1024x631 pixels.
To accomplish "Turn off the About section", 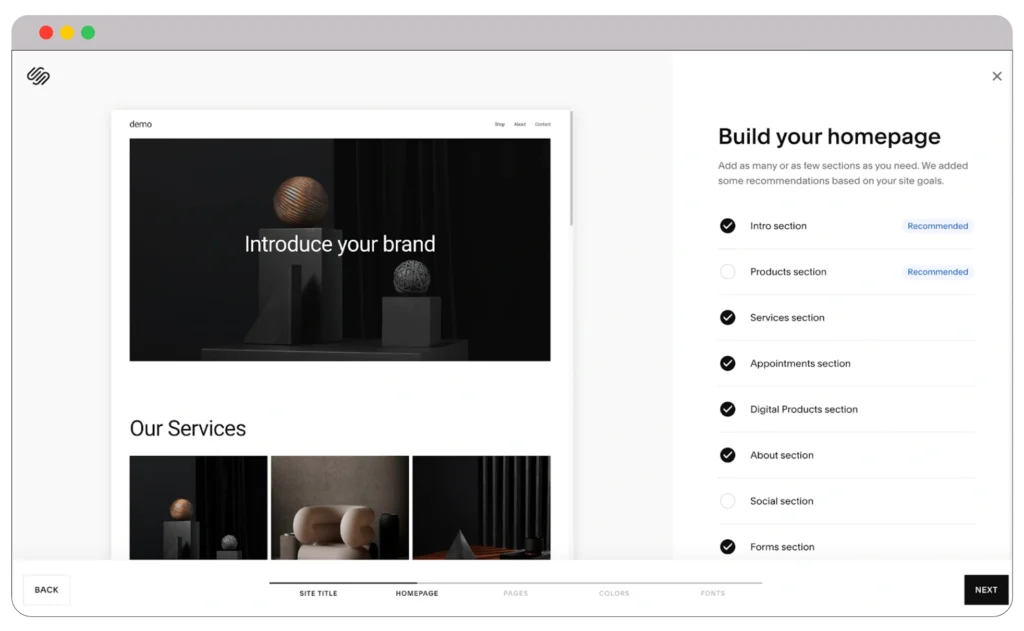I will (728, 455).
